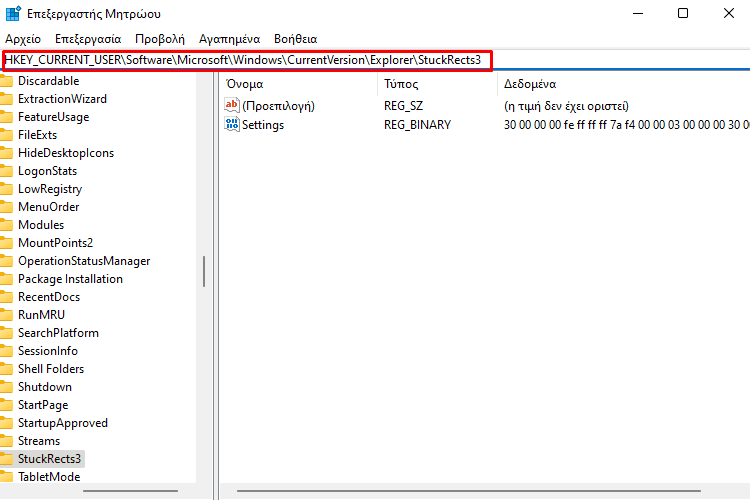750x500 pixels.
Task: Click the folder icon beside Shell Folders
Action: click(6, 369)
